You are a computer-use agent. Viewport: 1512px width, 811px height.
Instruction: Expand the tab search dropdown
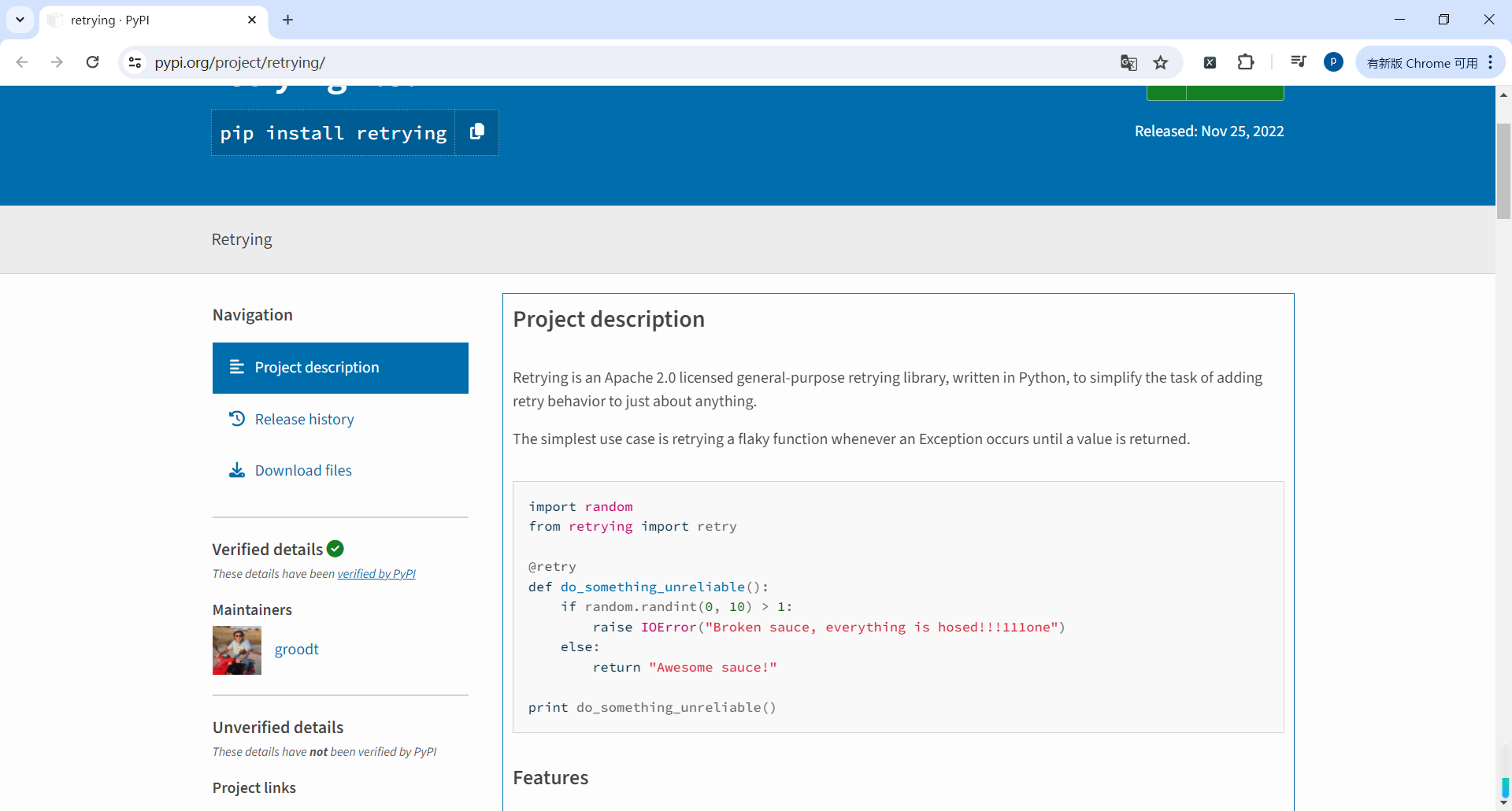[20, 20]
